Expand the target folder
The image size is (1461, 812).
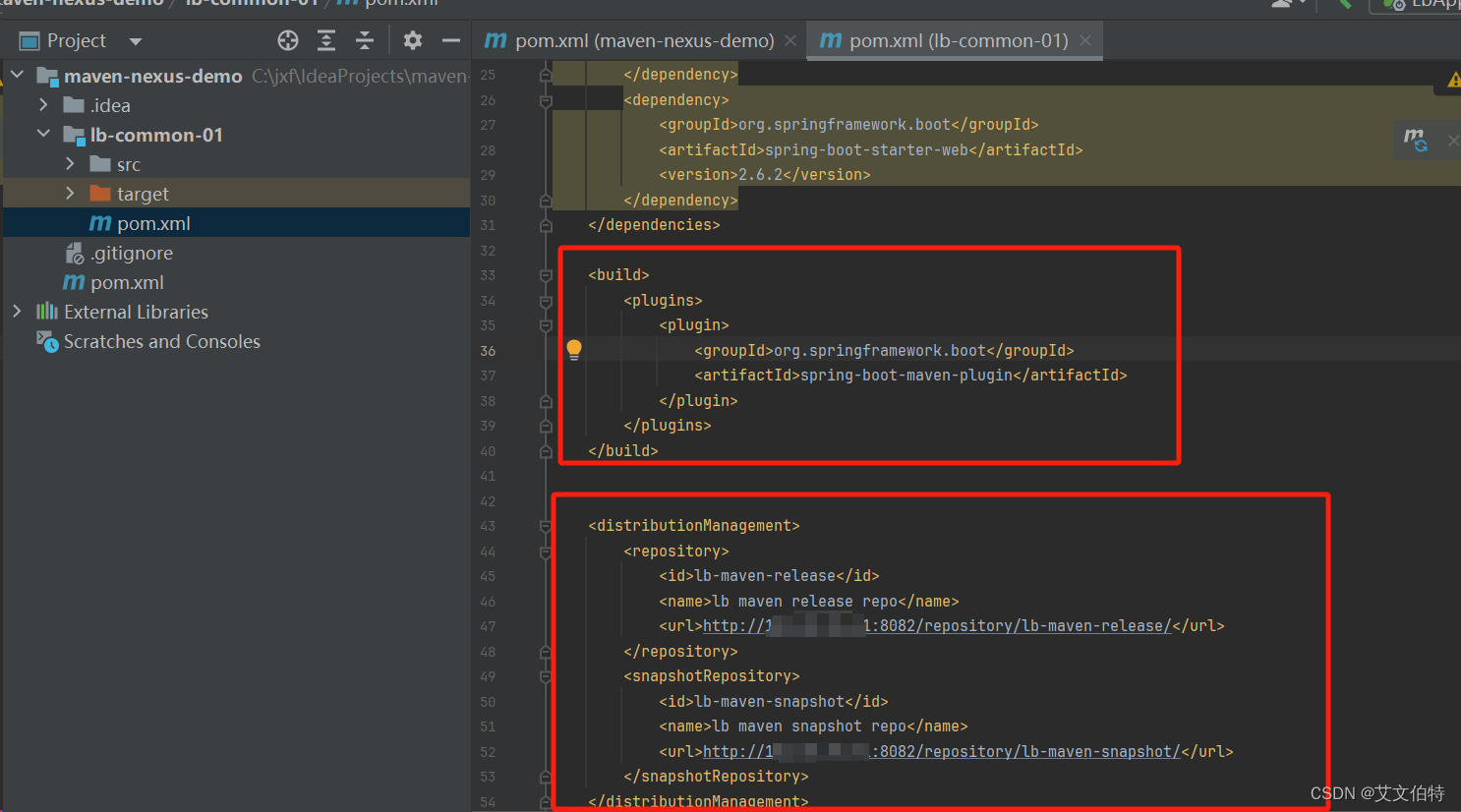click(70, 193)
